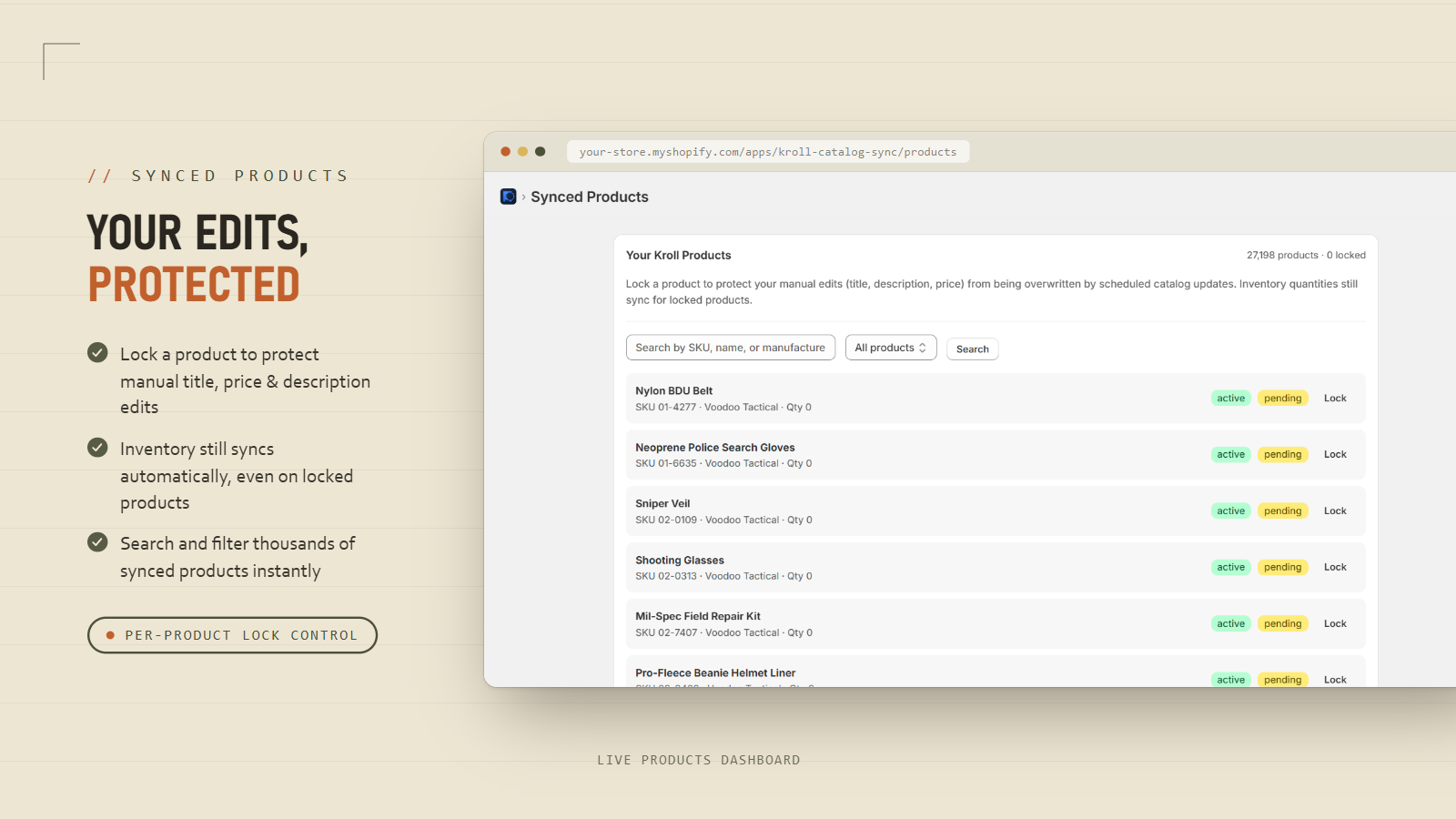Focus the Search by SKU, name, or manufacturer field
Screen dimensions: 1456x819
point(731,348)
